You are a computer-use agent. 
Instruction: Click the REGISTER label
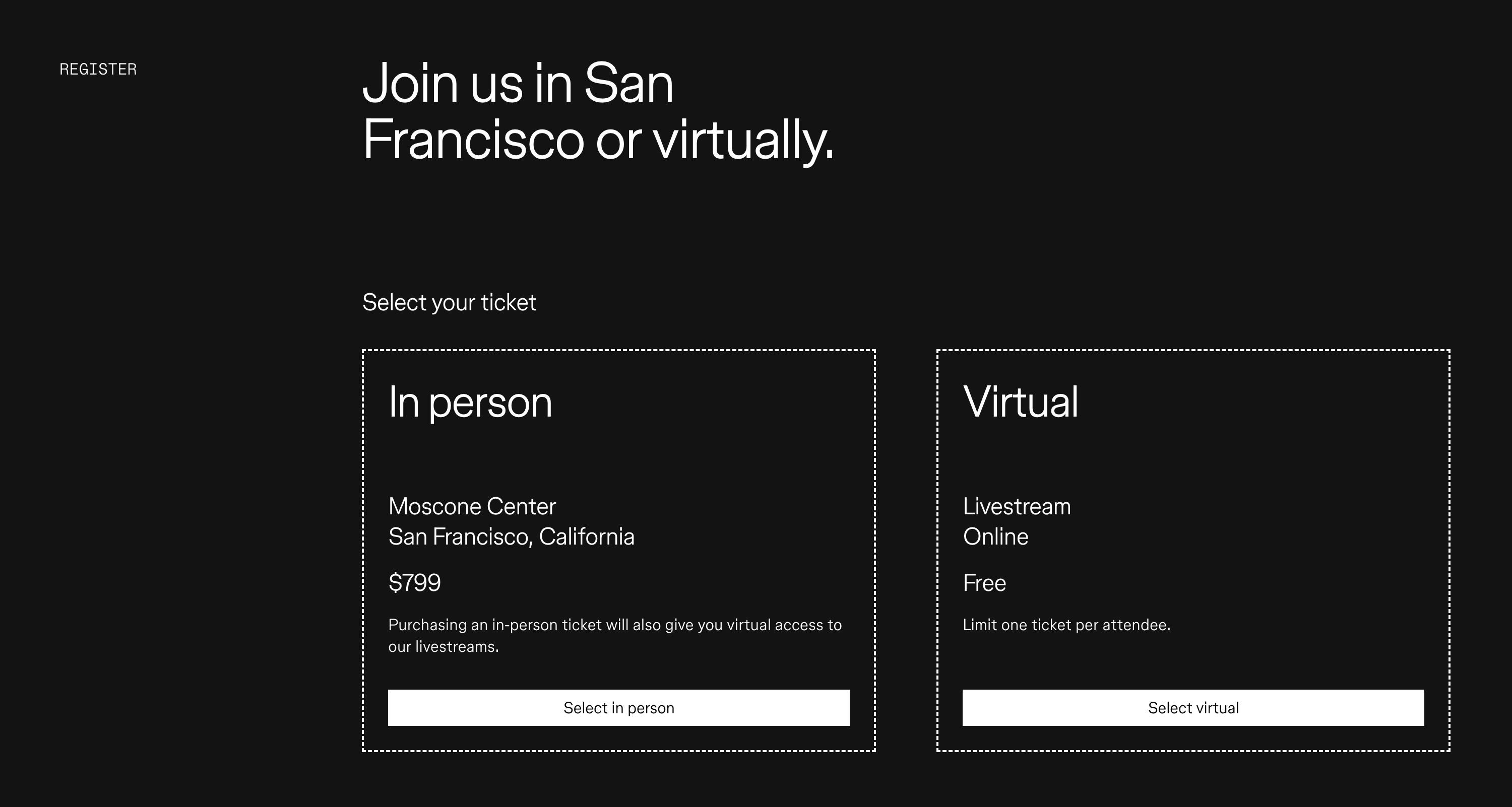[x=97, y=69]
